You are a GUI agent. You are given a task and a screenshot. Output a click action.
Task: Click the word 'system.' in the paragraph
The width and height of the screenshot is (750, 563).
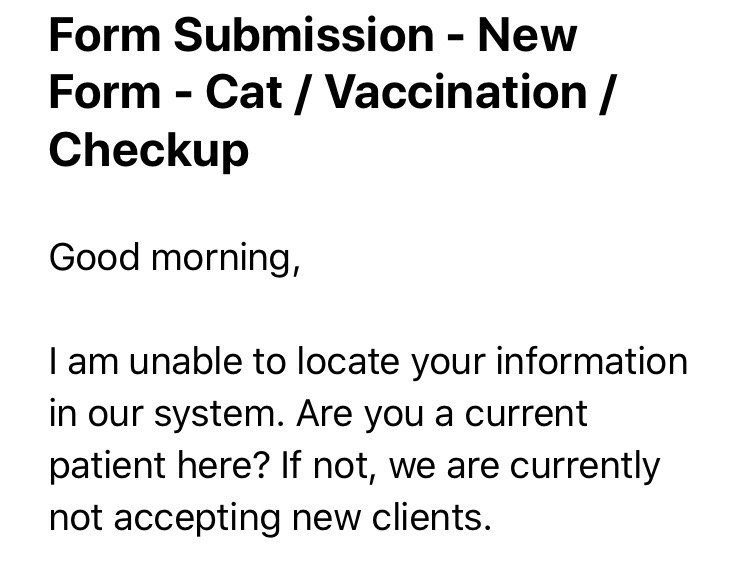(219, 416)
